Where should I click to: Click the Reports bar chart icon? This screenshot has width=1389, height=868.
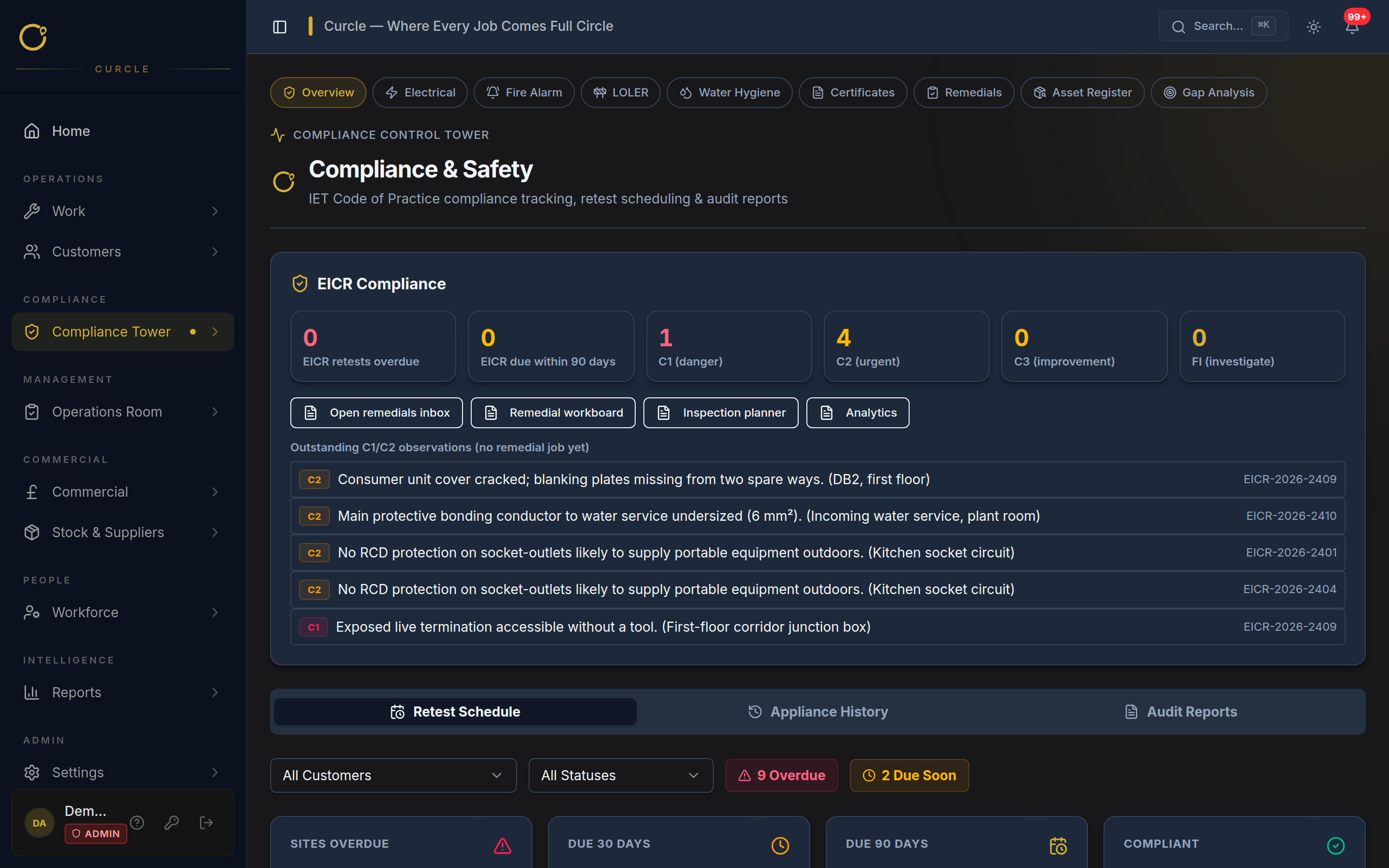pyautogui.click(x=31, y=692)
